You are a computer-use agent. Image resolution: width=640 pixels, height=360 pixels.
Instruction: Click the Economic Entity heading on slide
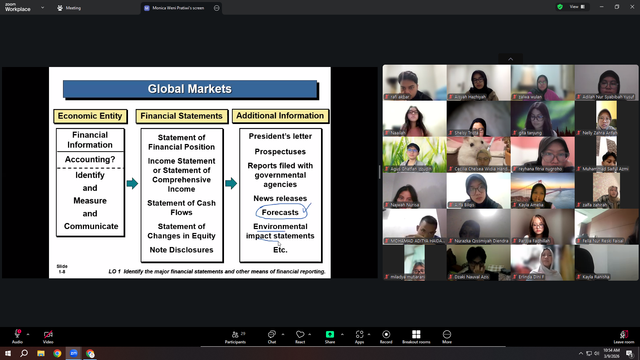click(90, 116)
